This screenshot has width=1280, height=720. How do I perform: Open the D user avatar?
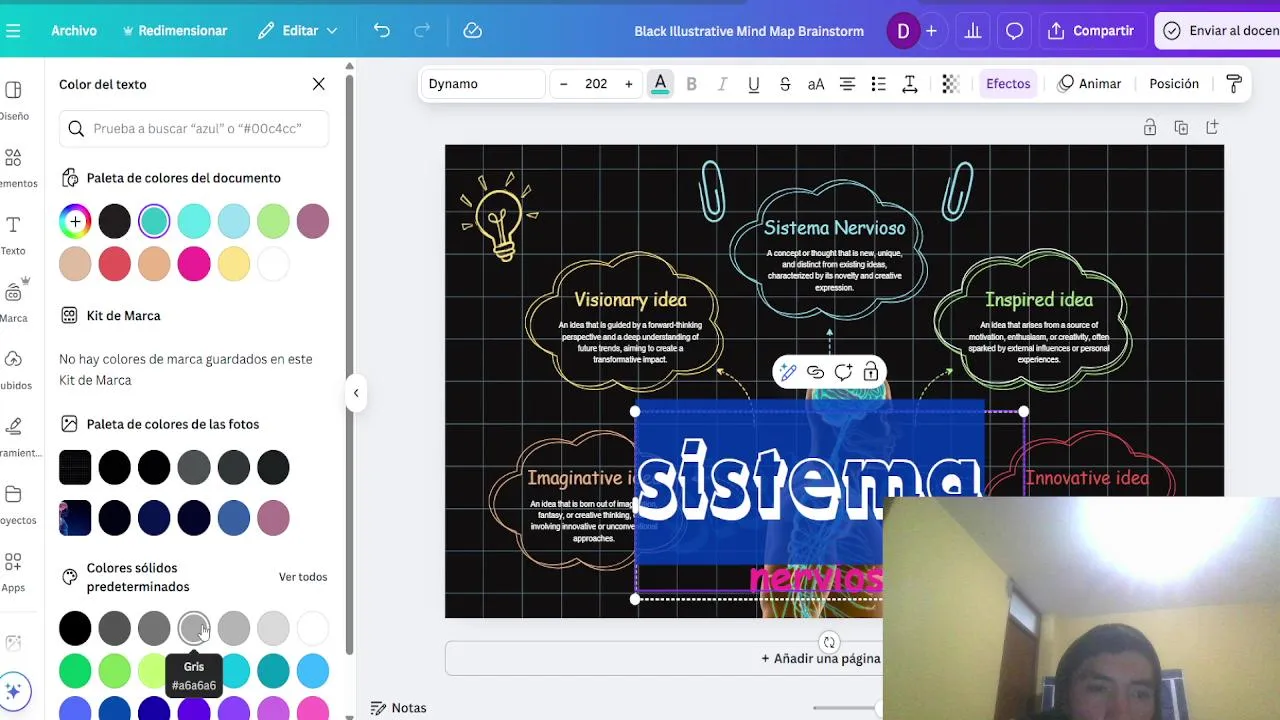click(x=903, y=31)
